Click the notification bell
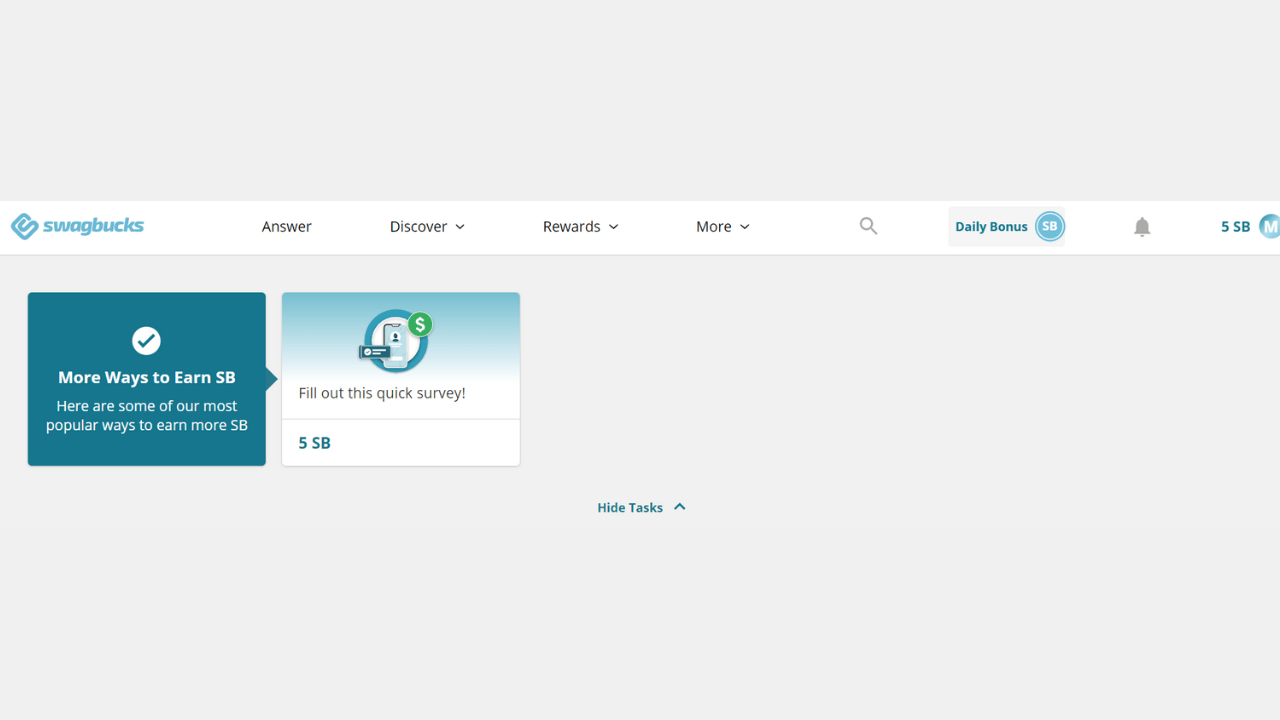The height and width of the screenshot is (720, 1280). [x=1142, y=226]
